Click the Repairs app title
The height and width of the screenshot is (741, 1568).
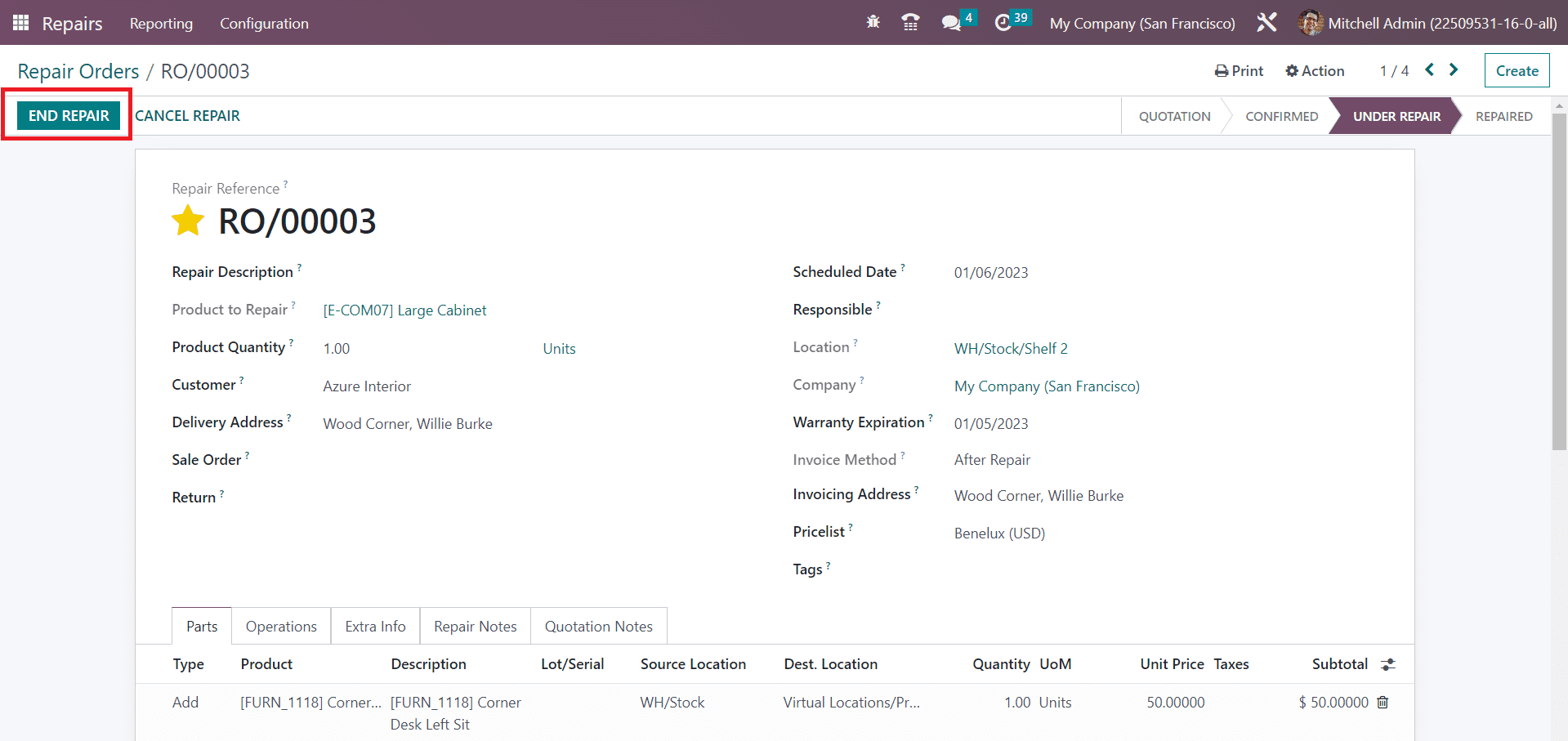click(x=72, y=24)
